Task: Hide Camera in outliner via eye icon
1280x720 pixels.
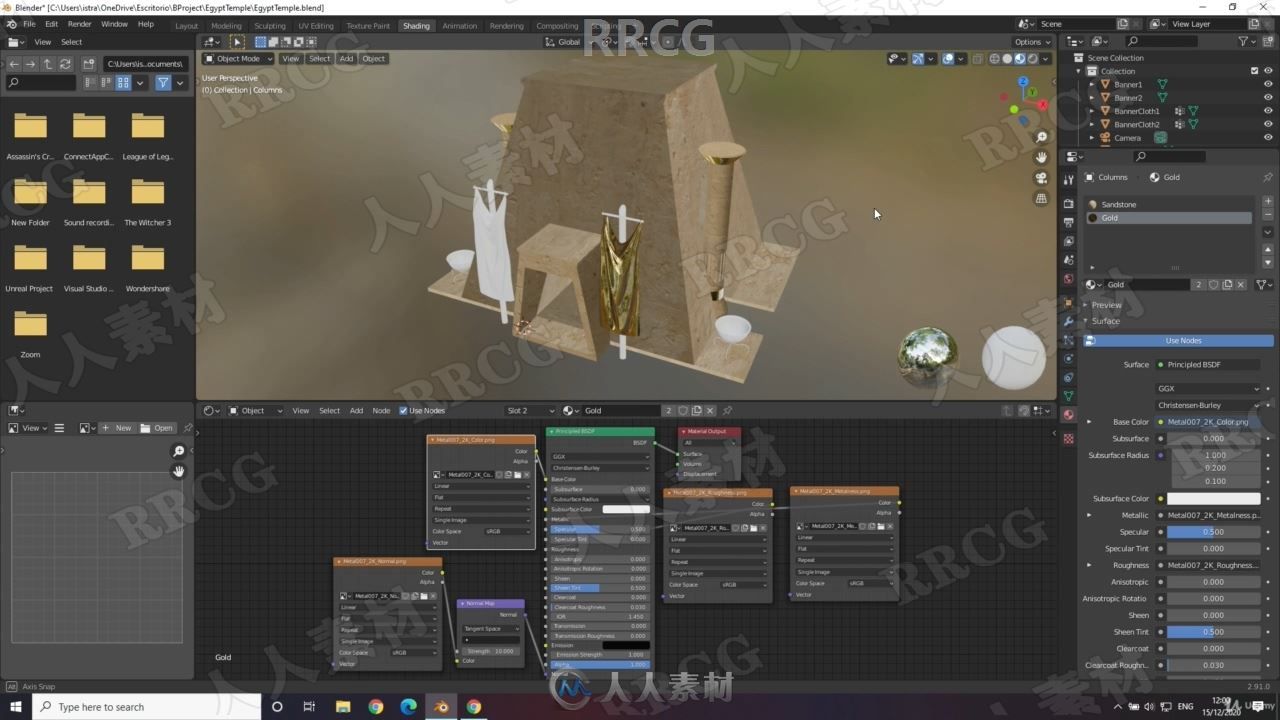Action: click(x=1268, y=138)
